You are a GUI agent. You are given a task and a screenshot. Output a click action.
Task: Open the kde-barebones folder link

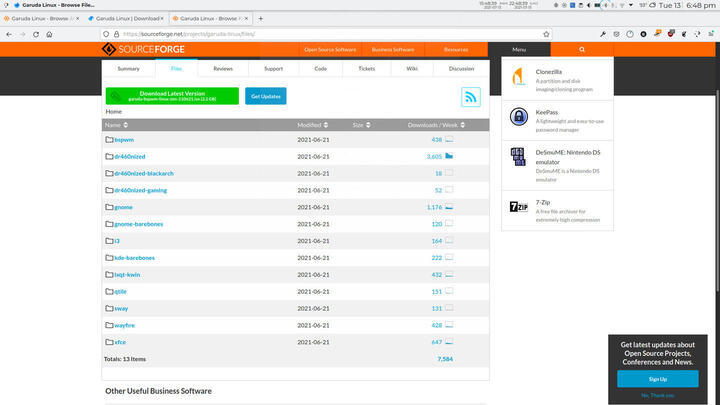(135, 258)
